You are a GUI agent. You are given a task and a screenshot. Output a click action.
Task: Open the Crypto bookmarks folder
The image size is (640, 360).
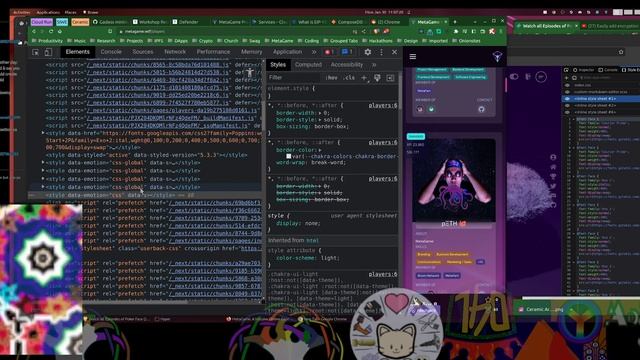tap(203, 41)
